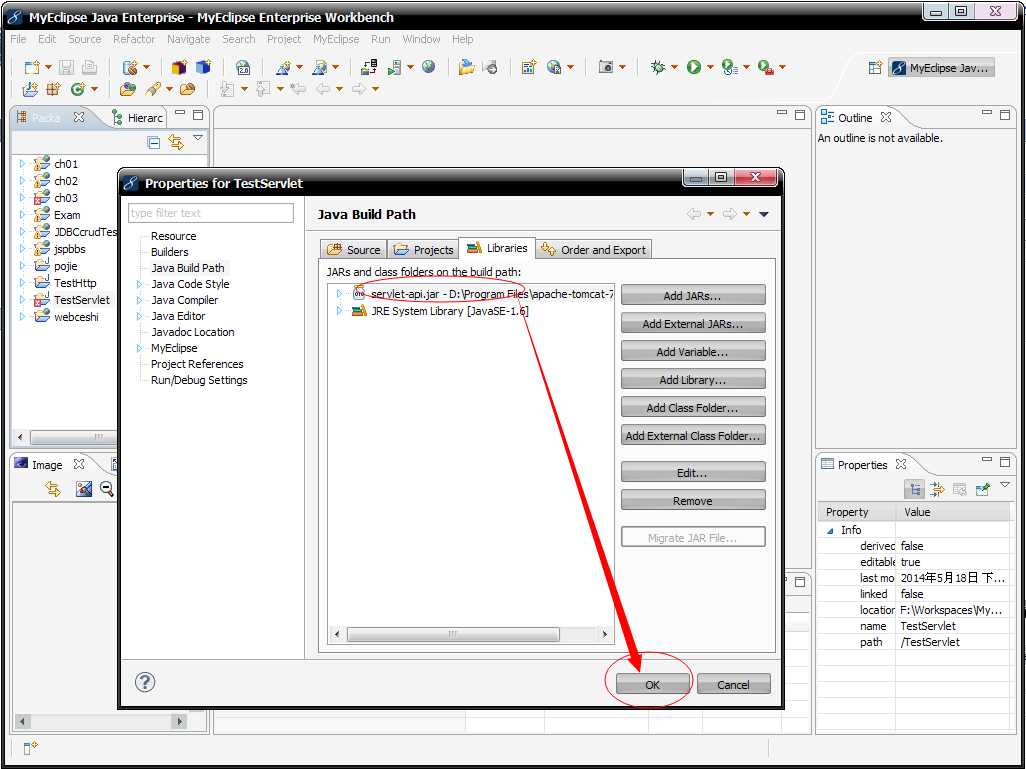Viewport: 1026px width, 769px height.
Task: Open the New wizard dropdown arrow
Action: coord(48,67)
